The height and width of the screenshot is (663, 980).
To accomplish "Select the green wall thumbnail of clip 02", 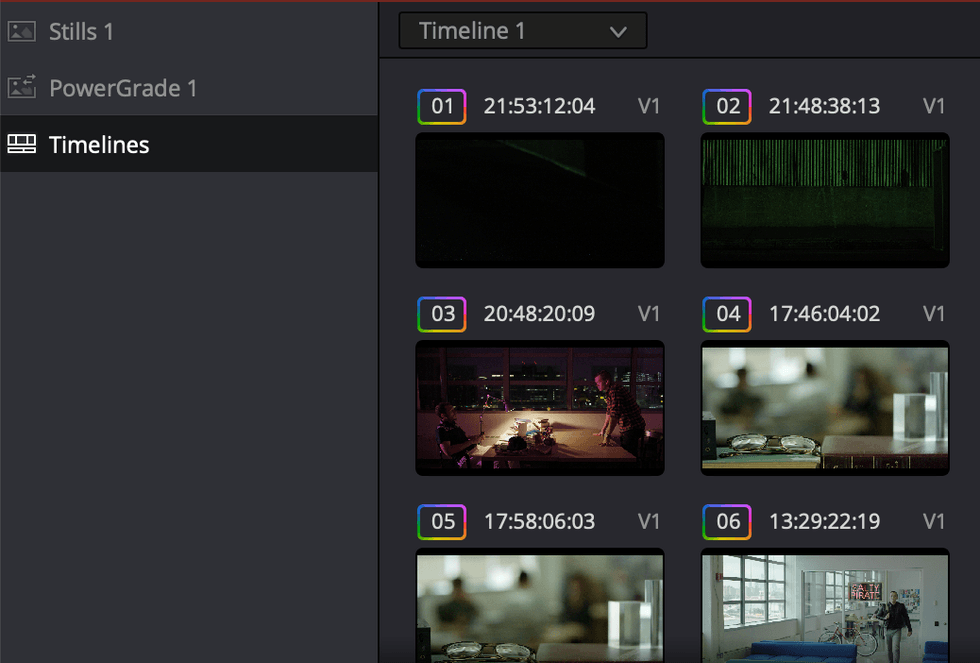I will [825, 200].
